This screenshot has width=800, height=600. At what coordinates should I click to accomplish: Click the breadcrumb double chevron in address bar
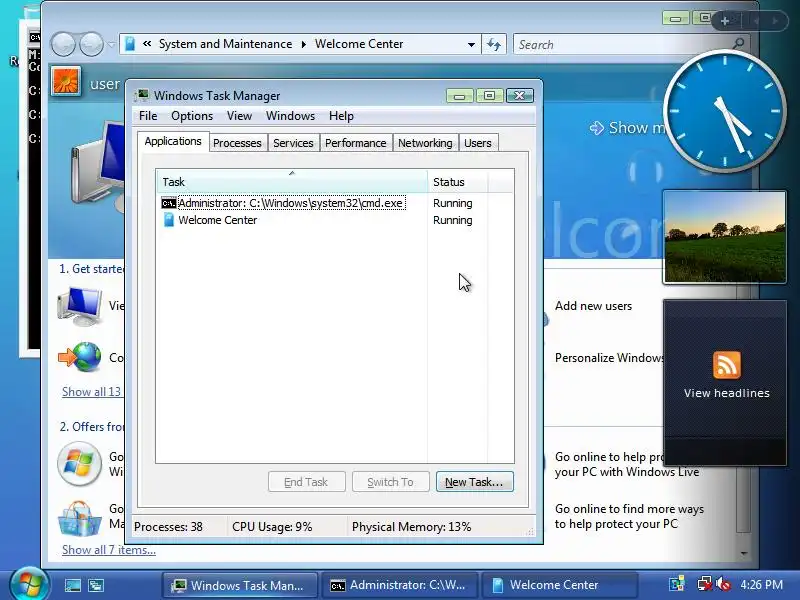pos(147,44)
